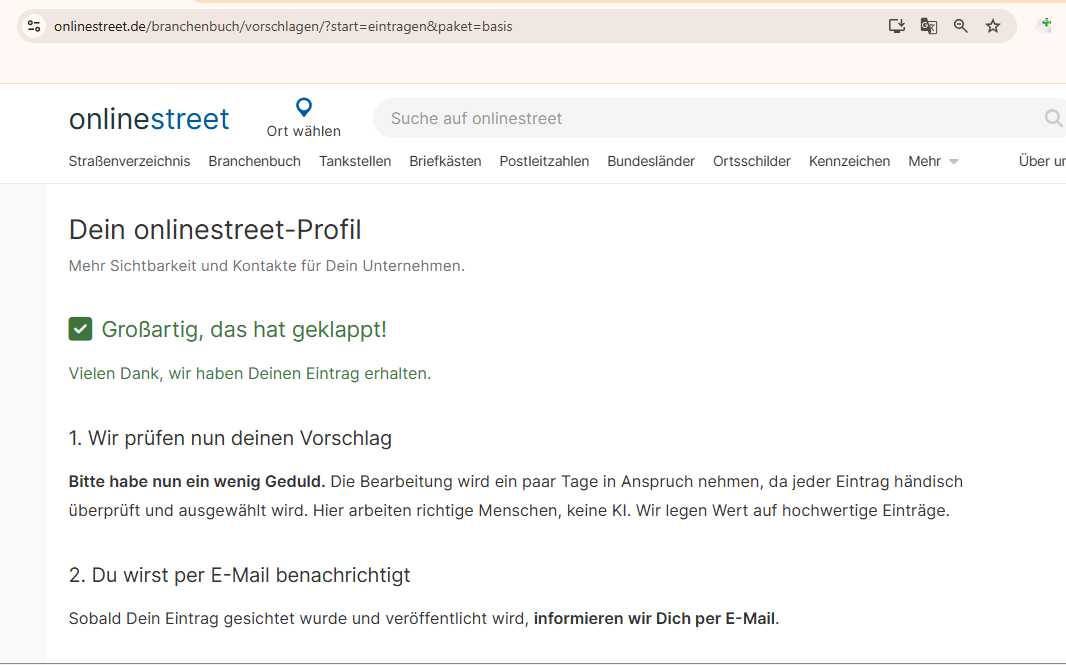Open Ortsschilder in the navigation

click(x=751, y=161)
